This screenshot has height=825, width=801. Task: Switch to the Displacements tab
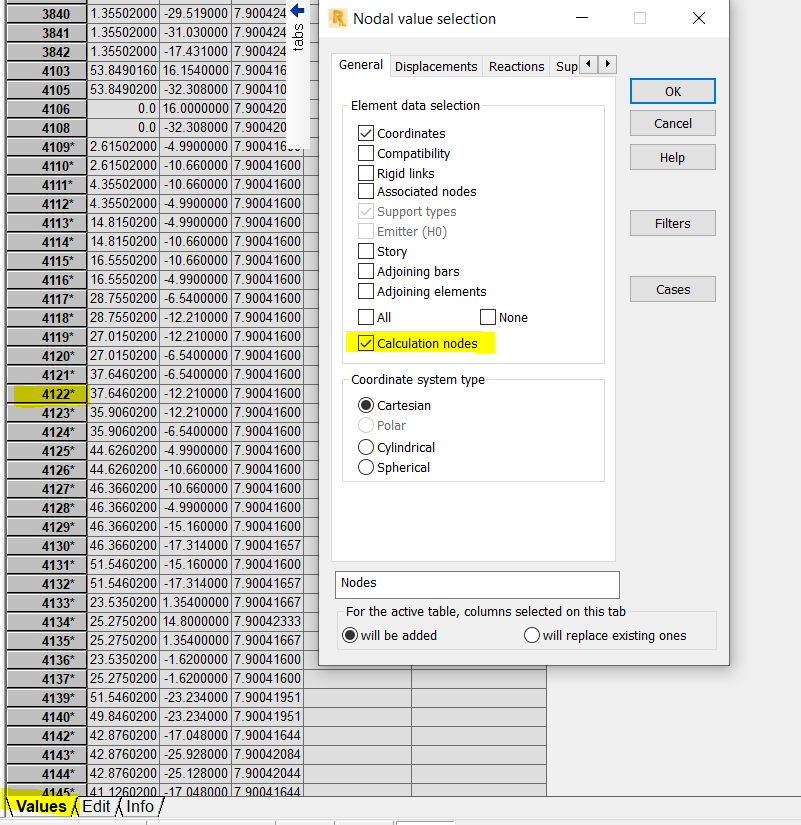click(435, 66)
